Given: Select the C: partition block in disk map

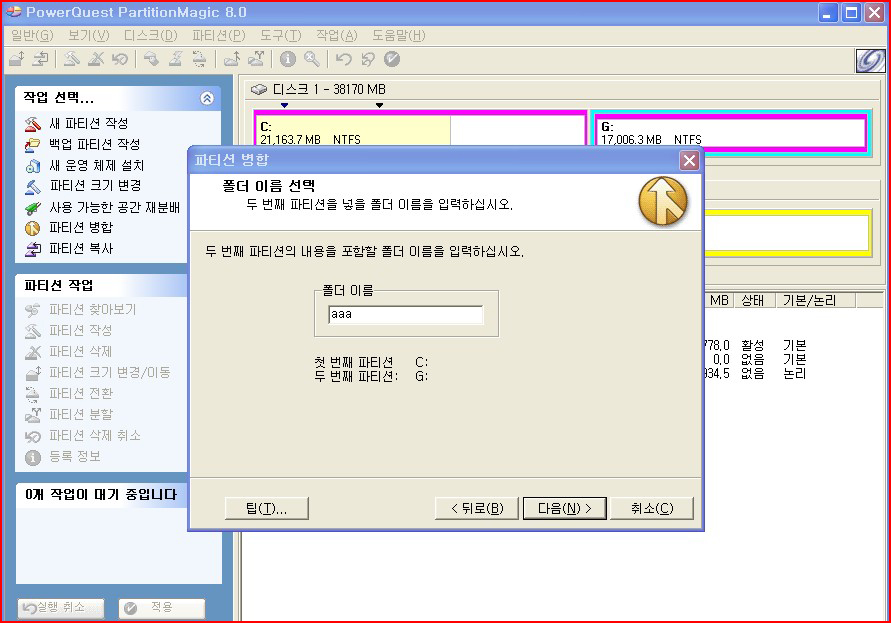Looking at the screenshot, I should click(x=420, y=130).
